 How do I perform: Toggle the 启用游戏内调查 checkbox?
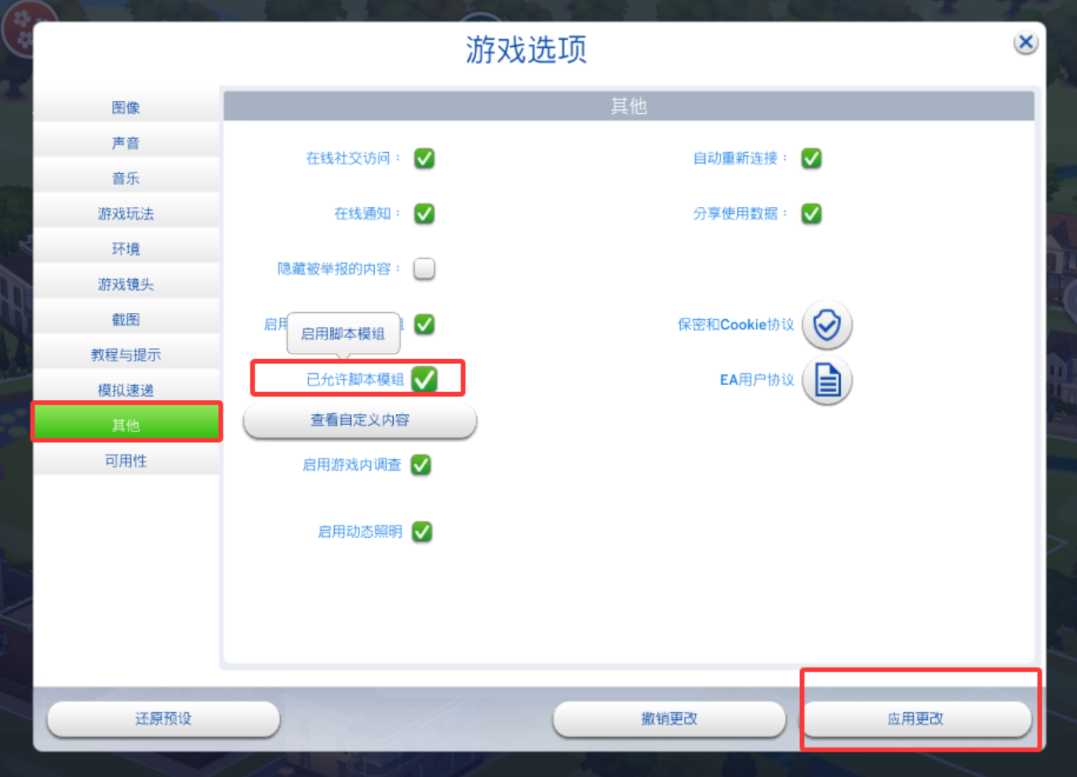tap(421, 465)
